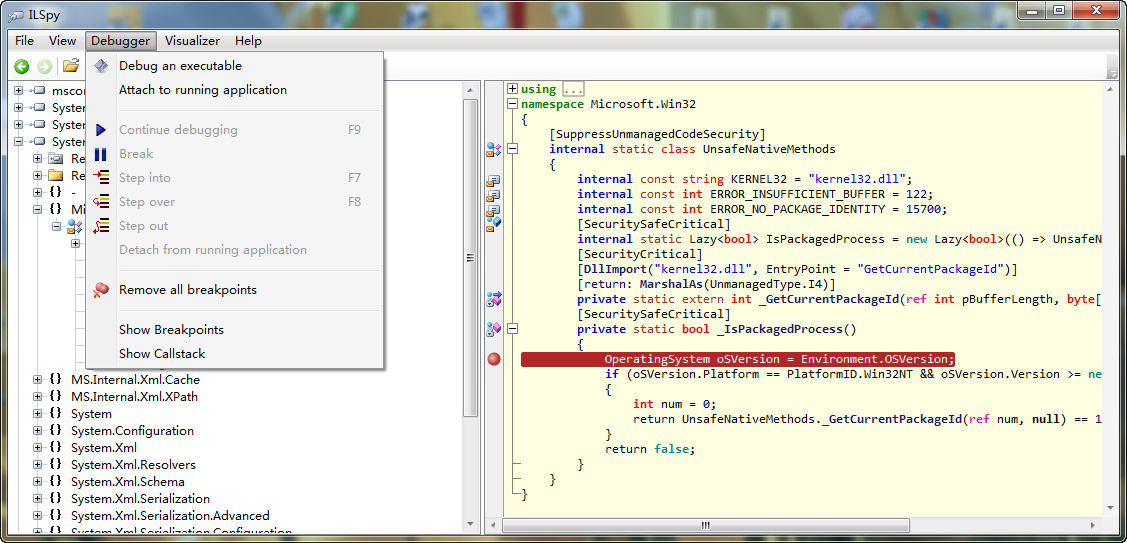
Task: Collapse the namespace Microsoft.Win32 code block
Action: (x=512, y=104)
